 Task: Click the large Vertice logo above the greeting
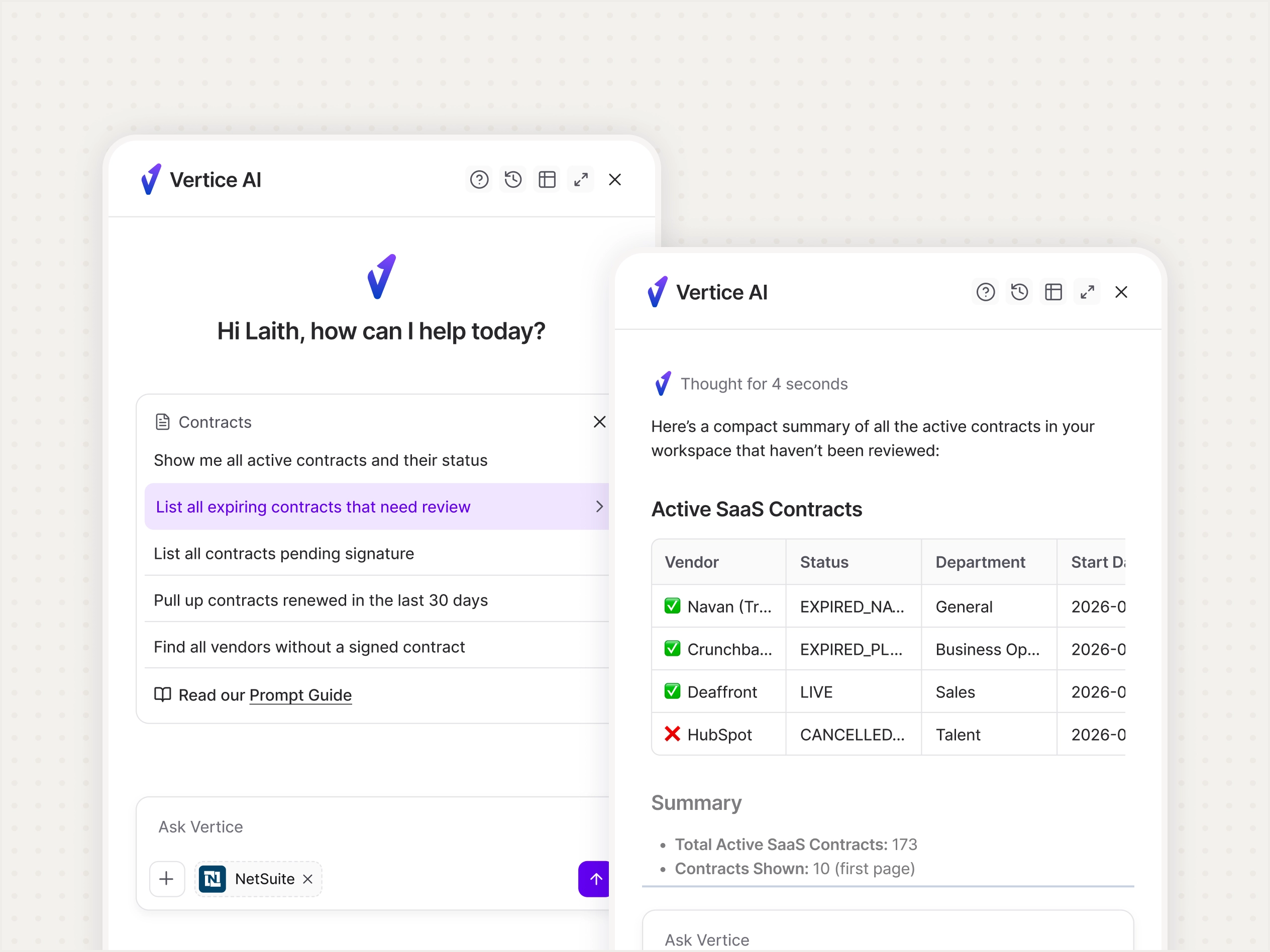[381, 277]
